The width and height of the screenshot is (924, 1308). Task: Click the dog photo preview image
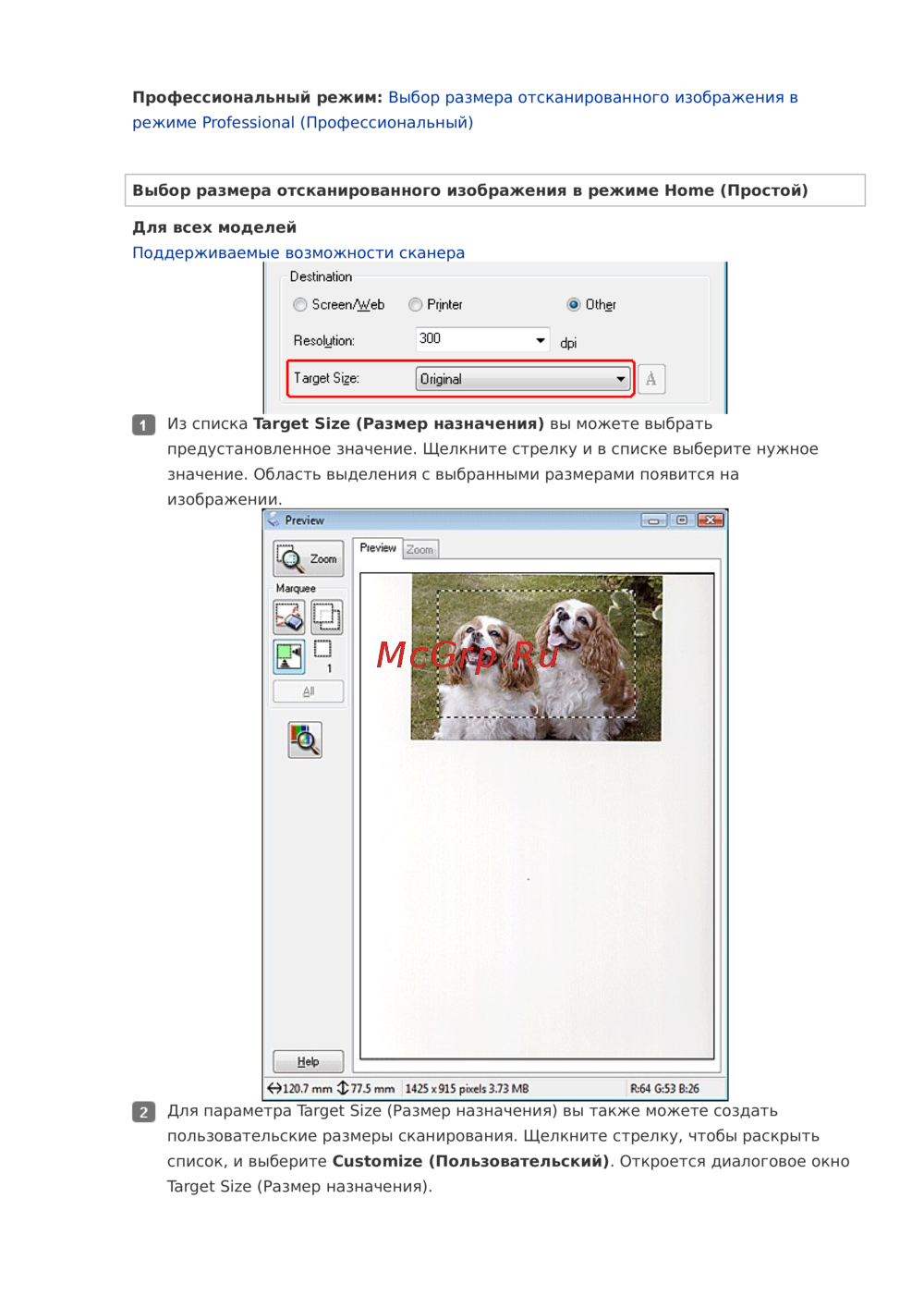click(x=536, y=657)
